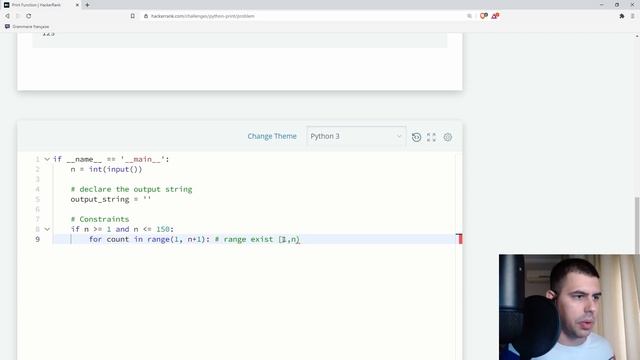Open a new browser tab
The width and height of the screenshot is (640, 360).
(x=87, y=5)
